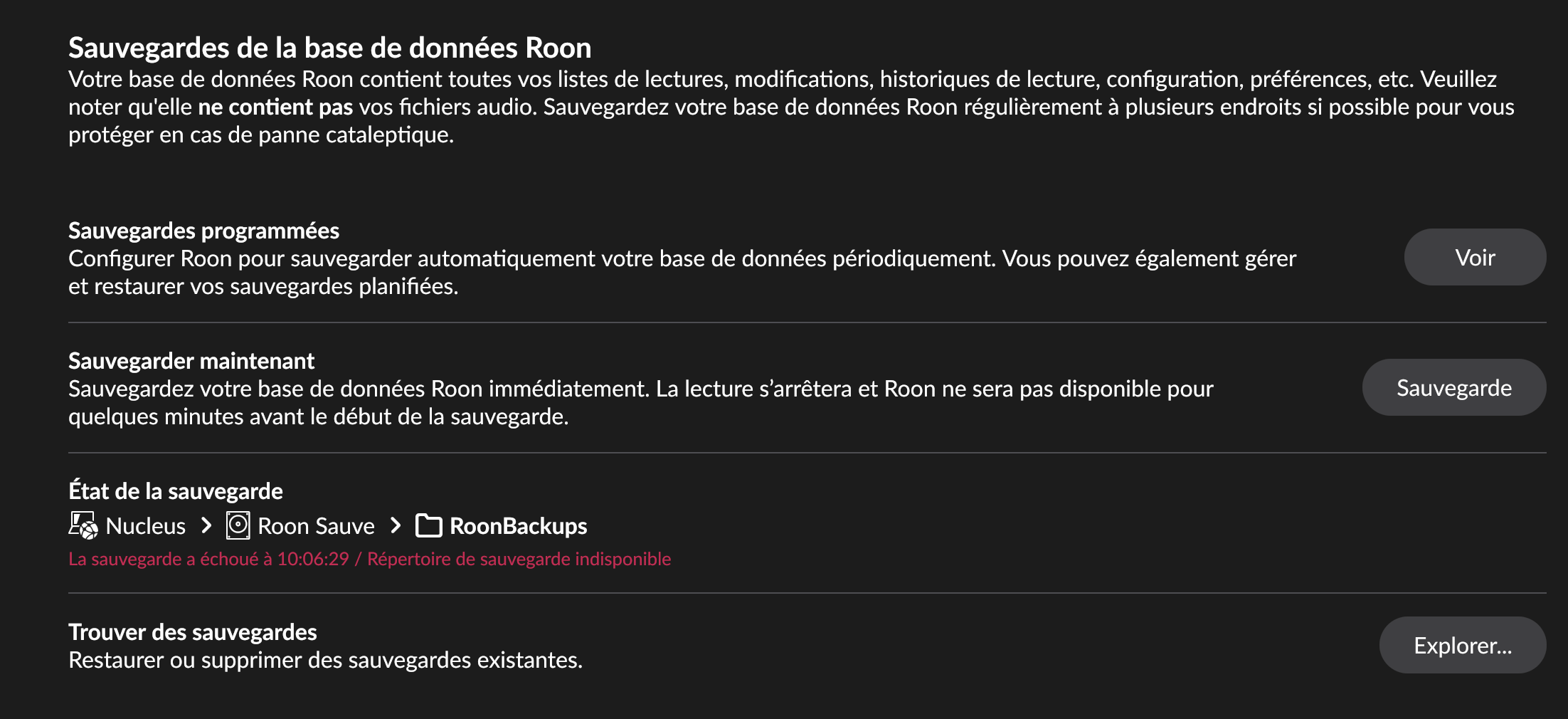Click the Roon Sauve drive icon
Screen dimensions: 1568x719
coord(238,525)
